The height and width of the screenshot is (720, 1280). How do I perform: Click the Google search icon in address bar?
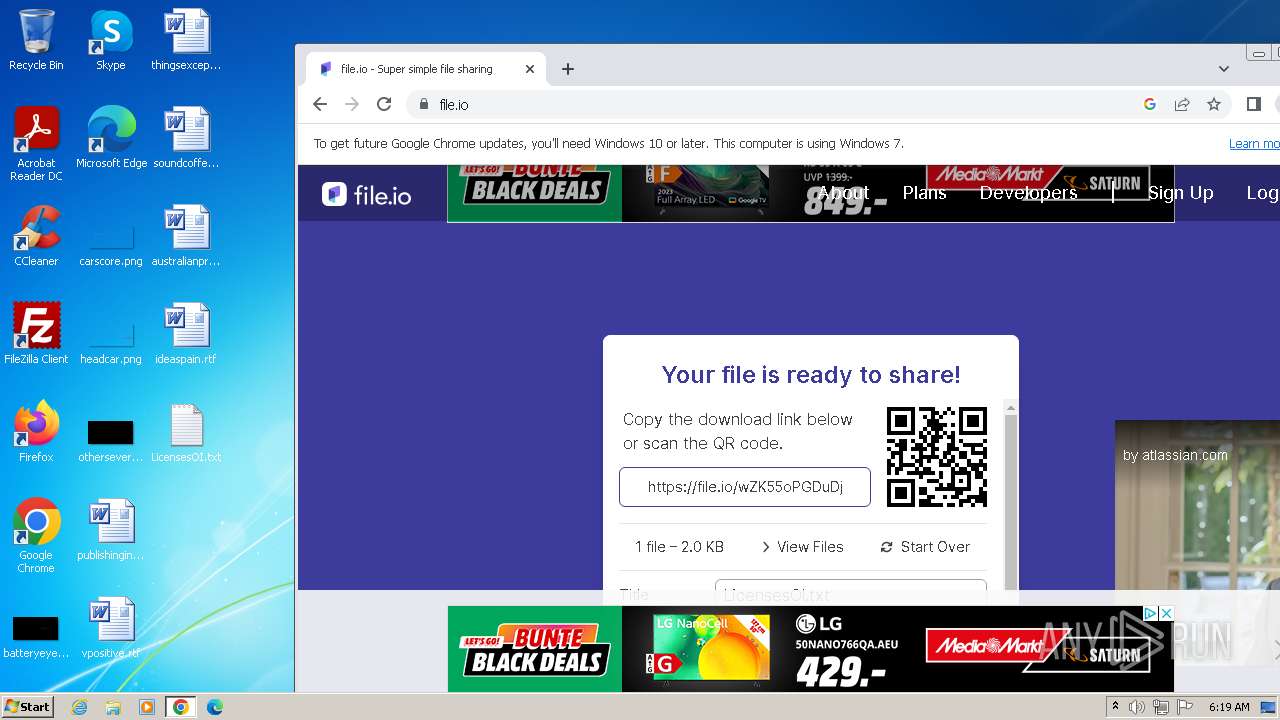point(1150,104)
